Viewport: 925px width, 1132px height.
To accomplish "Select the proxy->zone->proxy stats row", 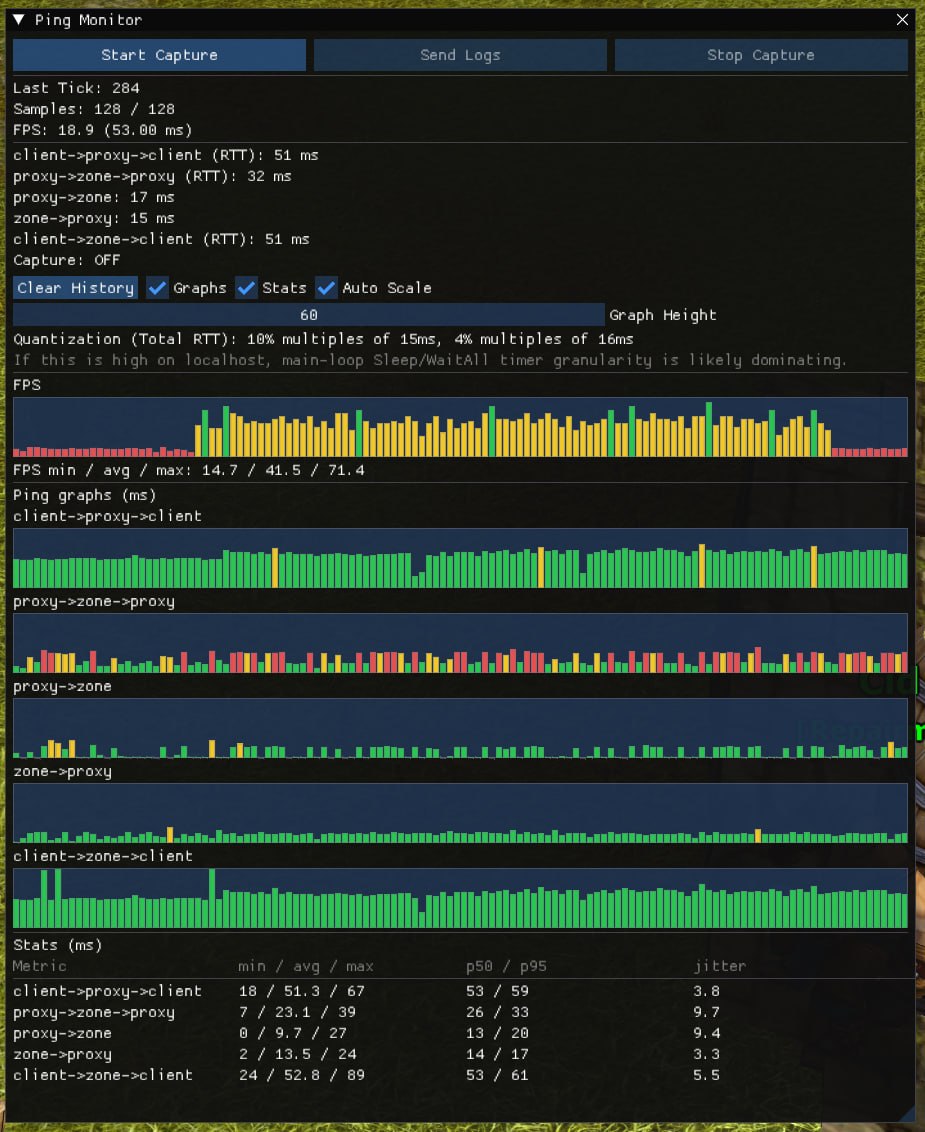I will coord(460,1012).
